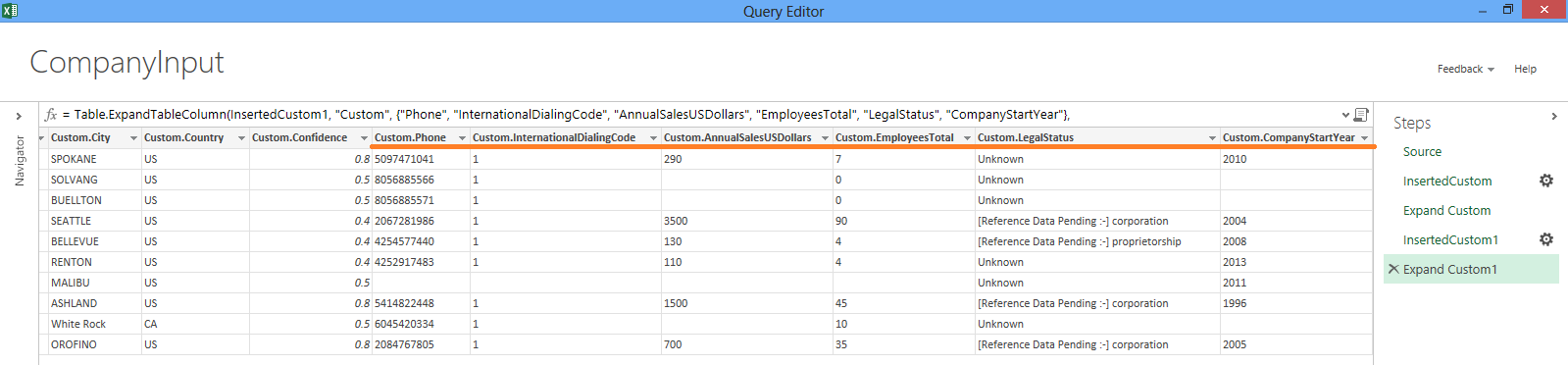Click the SEATTLE city cell
The width and height of the screenshot is (1568, 365).
pos(94,221)
